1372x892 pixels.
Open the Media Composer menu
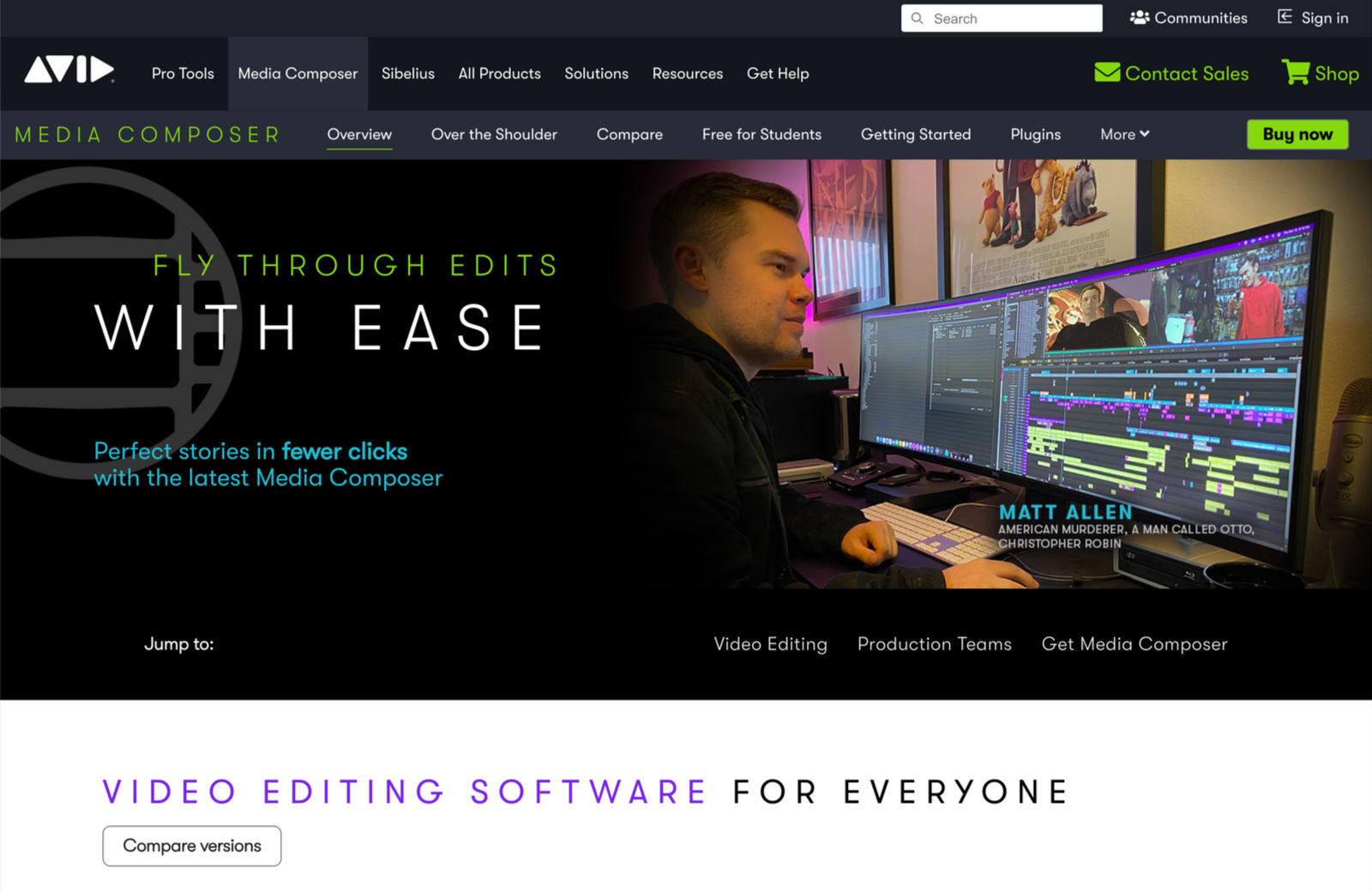click(x=298, y=74)
